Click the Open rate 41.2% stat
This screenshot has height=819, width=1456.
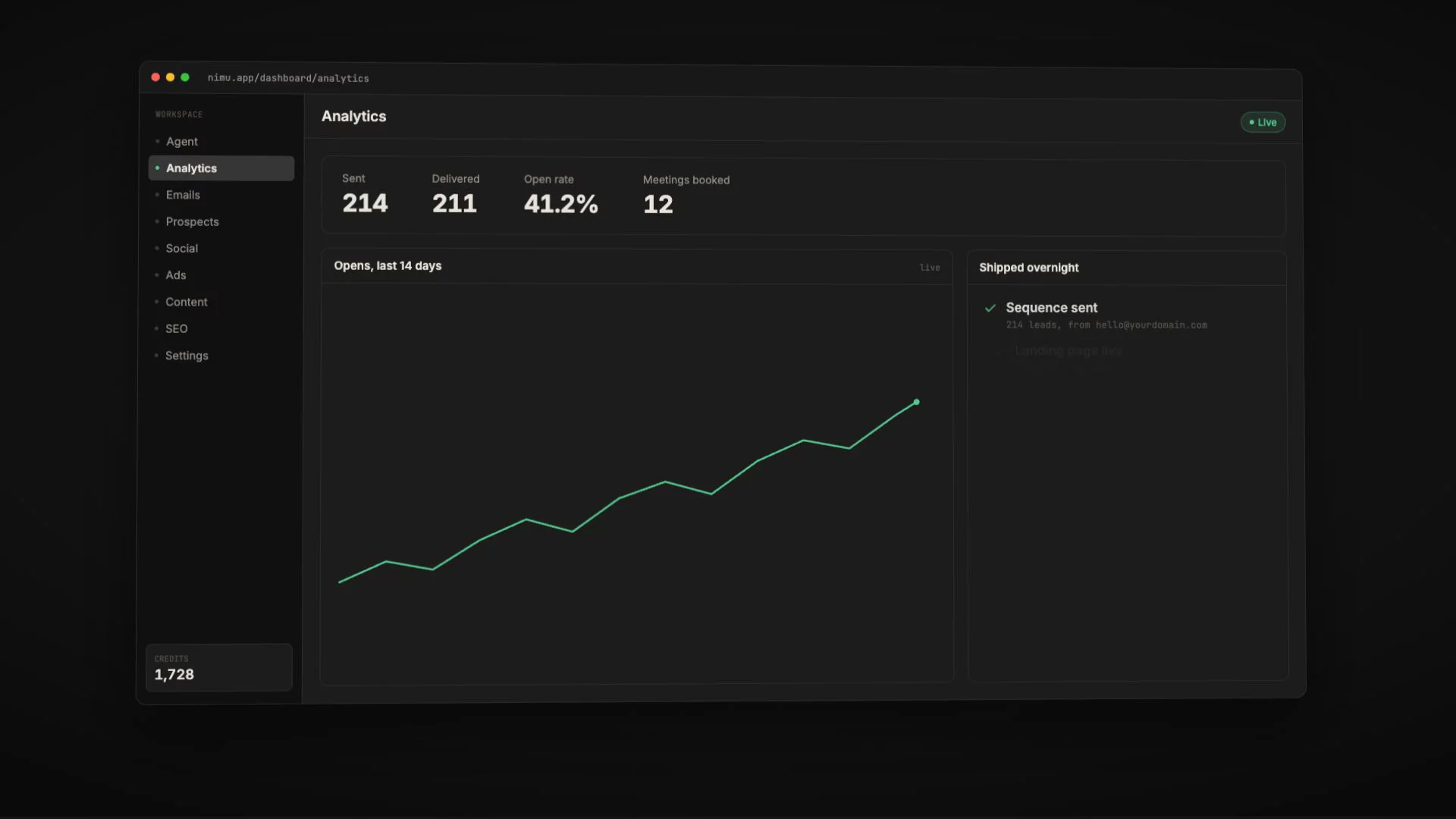click(560, 196)
